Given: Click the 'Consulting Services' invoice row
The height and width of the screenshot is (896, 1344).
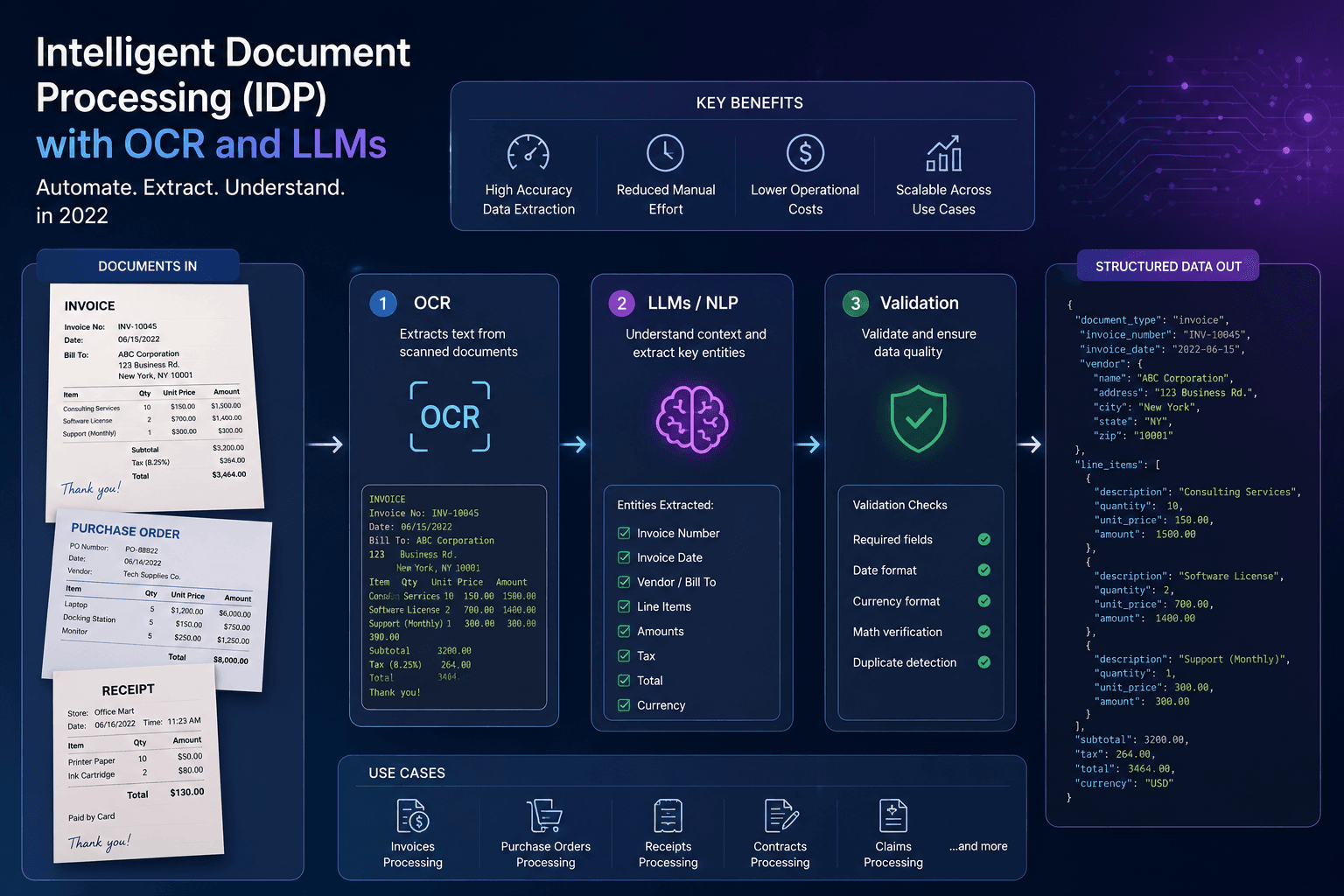Looking at the screenshot, I should point(151,407).
